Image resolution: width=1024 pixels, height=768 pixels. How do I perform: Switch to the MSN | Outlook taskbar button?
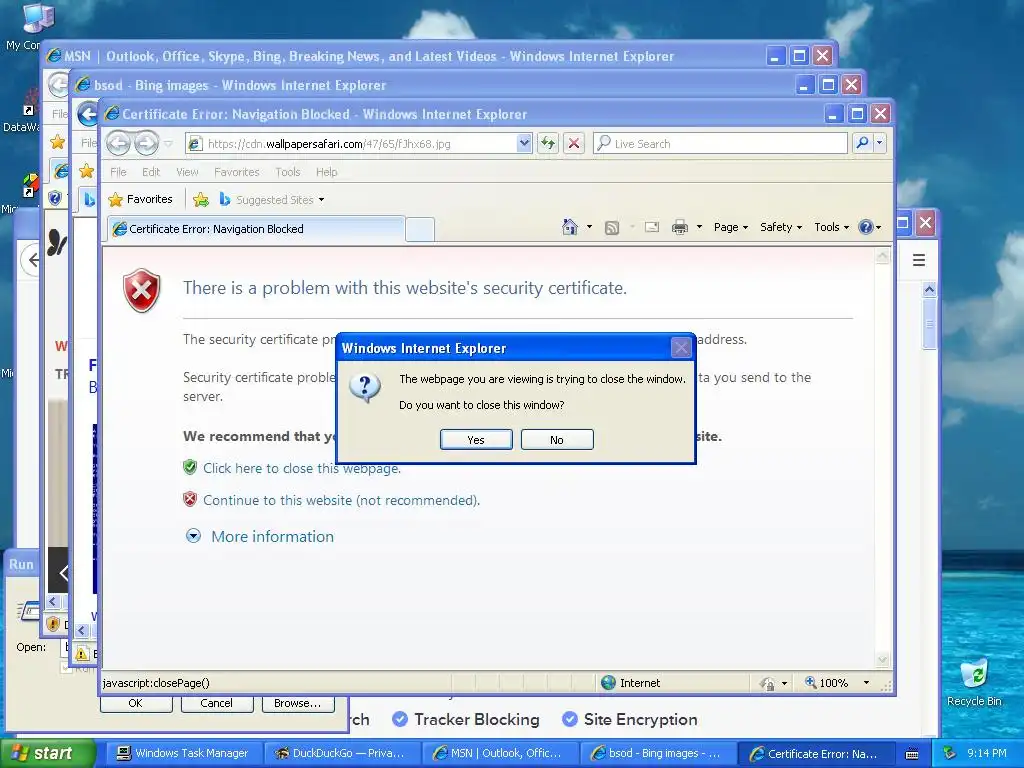point(500,753)
